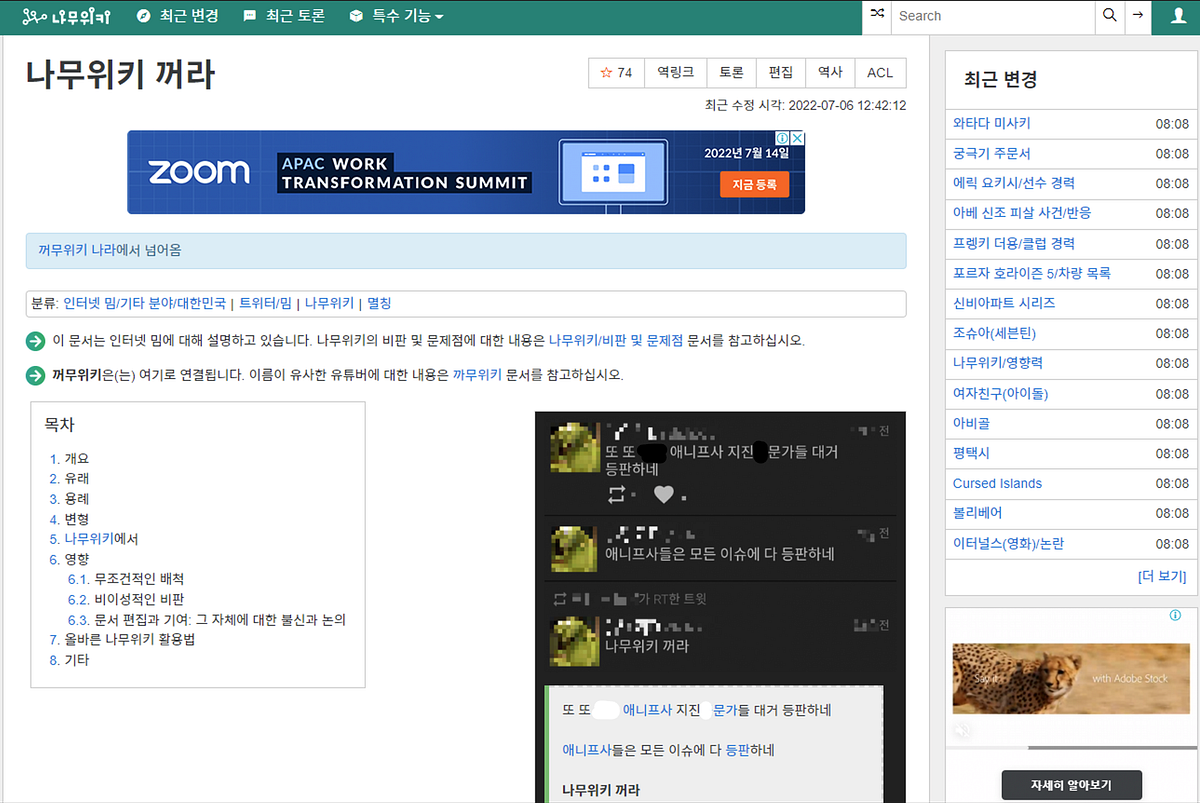
Task: Jump to section 4. 변형
Action: pos(69,519)
